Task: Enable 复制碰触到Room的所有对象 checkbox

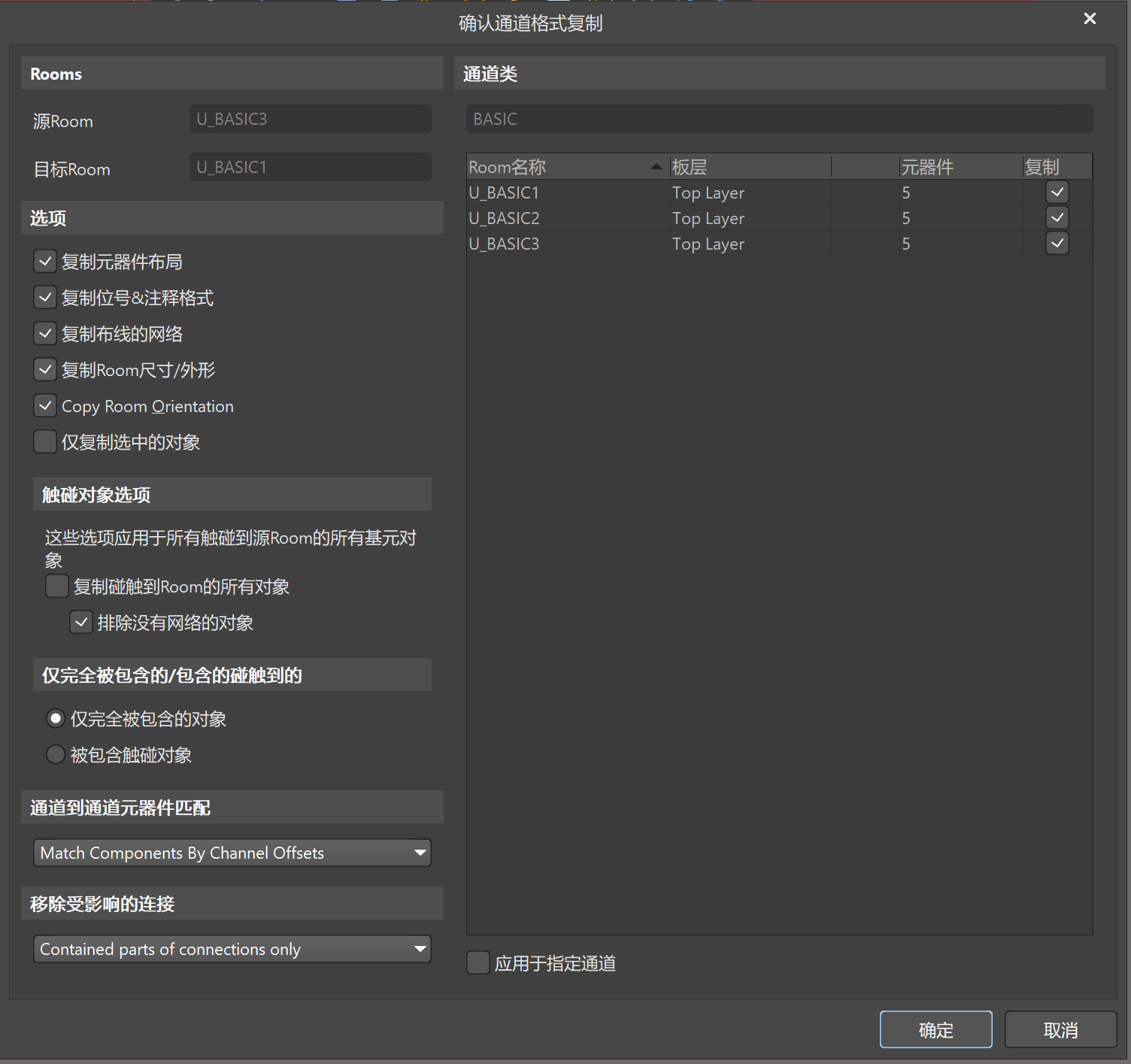Action: coord(57,587)
